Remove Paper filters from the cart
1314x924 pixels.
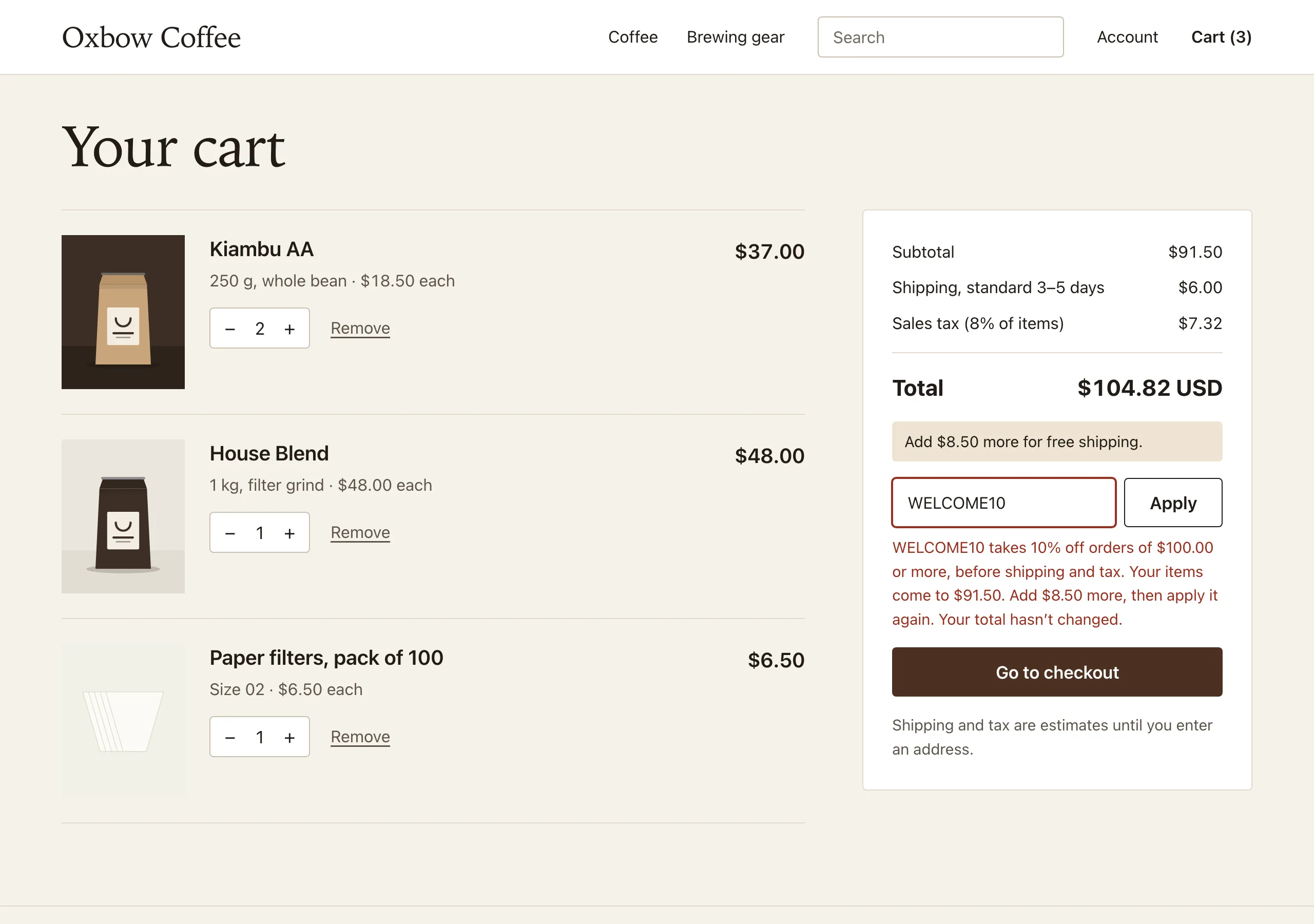click(x=360, y=737)
